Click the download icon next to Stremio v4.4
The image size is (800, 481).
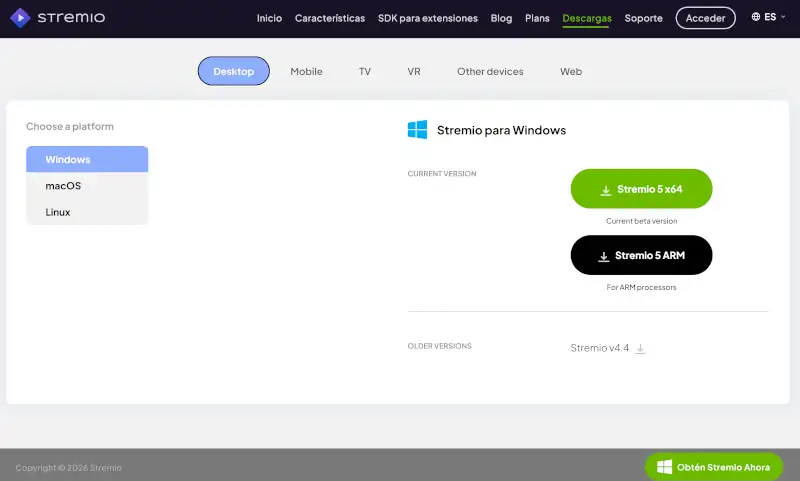click(x=640, y=348)
